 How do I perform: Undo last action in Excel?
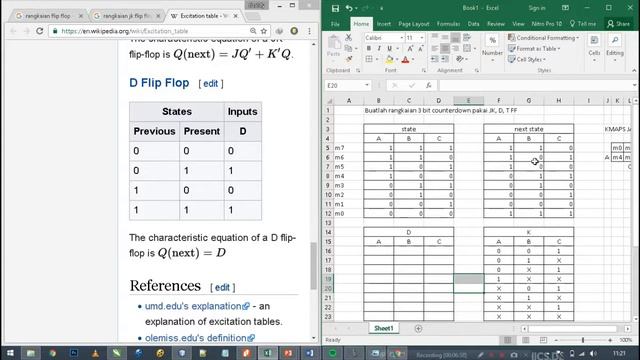[x=349, y=8]
